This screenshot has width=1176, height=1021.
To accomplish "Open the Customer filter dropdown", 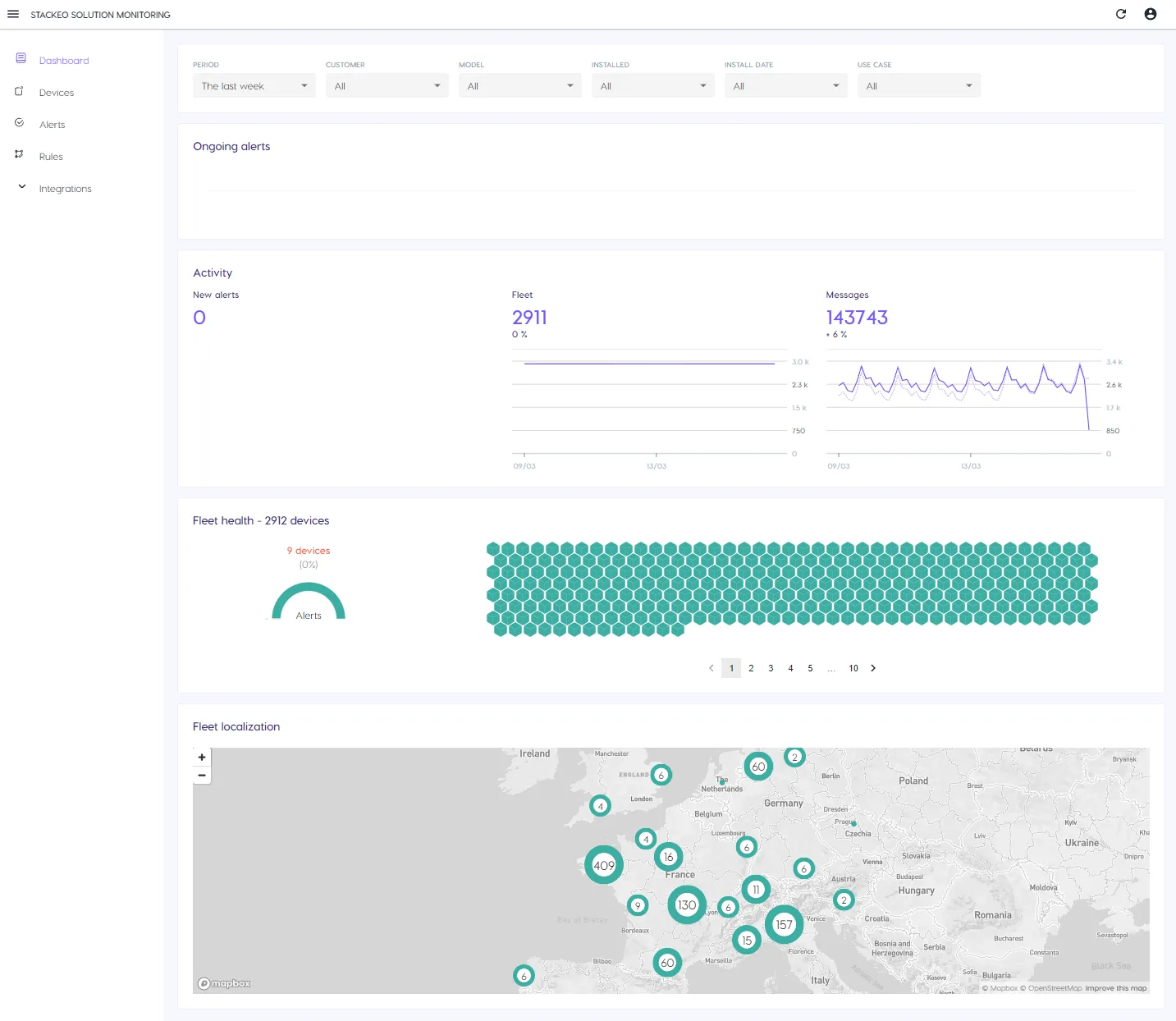I will 387,85.
